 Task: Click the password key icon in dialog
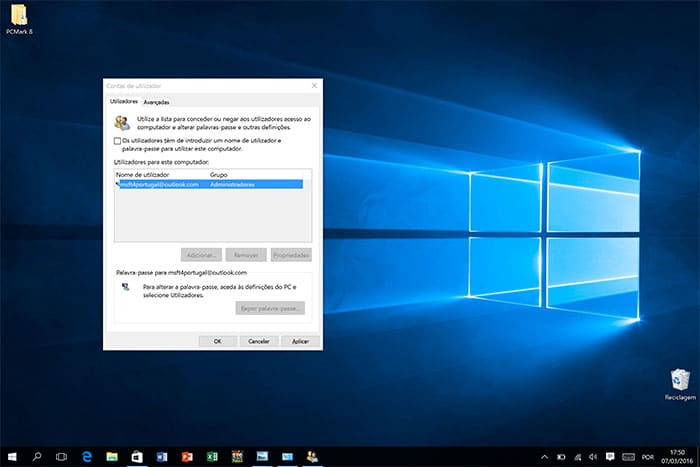(126, 287)
